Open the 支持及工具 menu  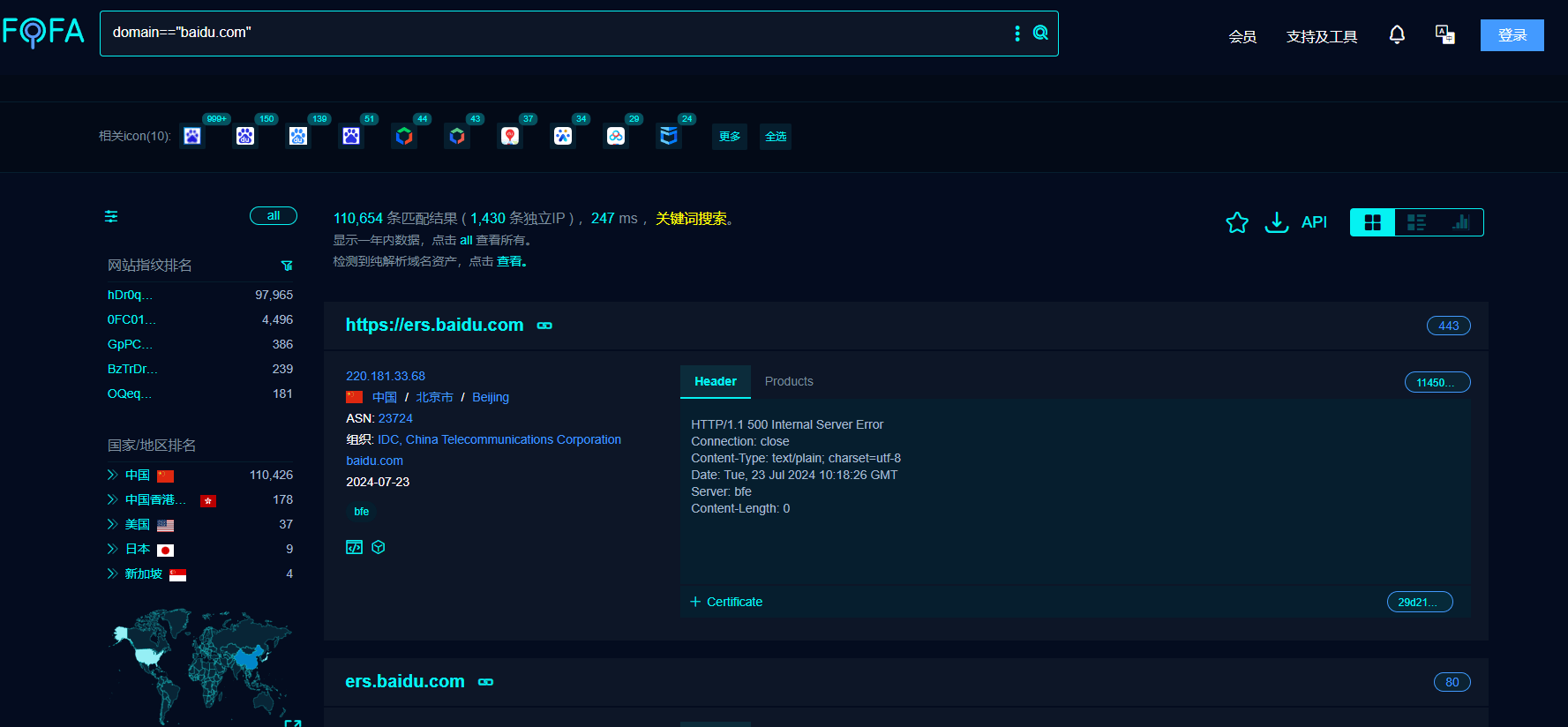click(1322, 36)
